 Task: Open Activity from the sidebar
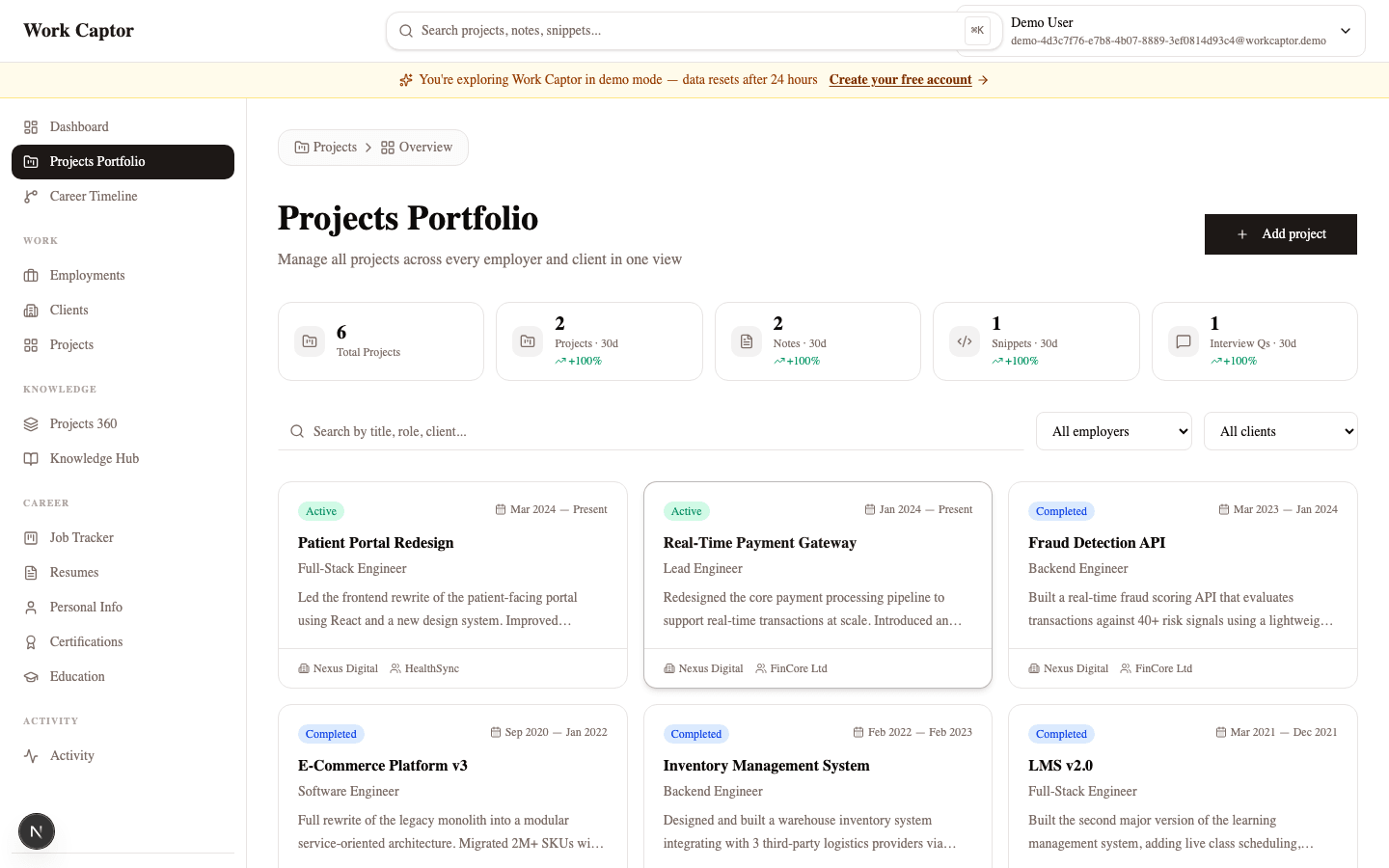tap(123, 756)
